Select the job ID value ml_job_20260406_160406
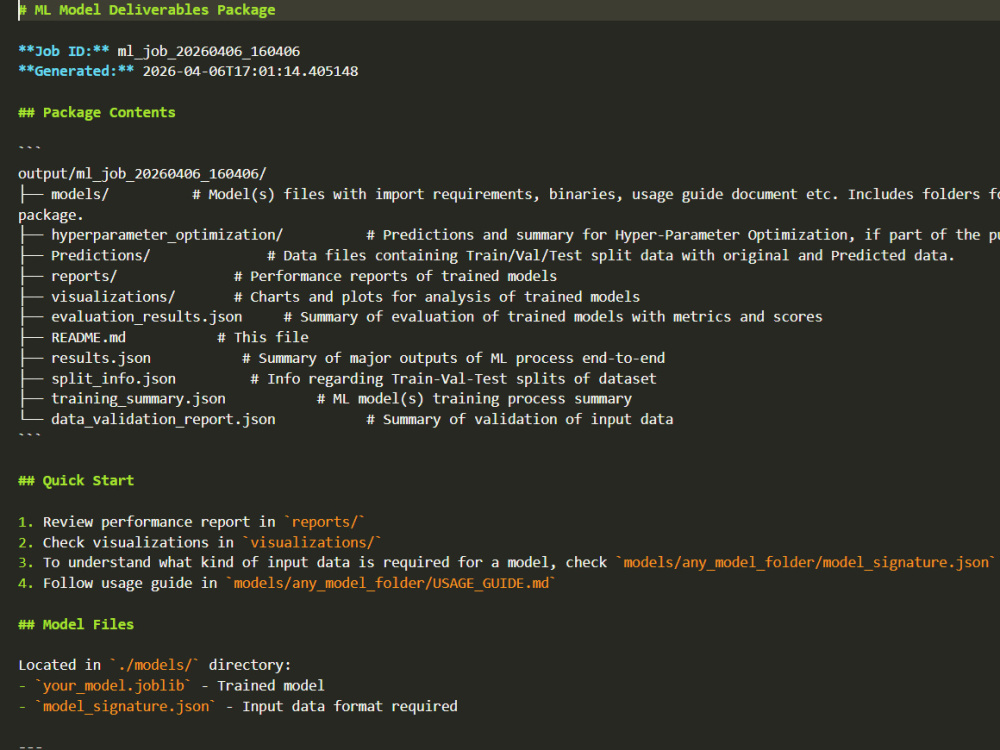The height and width of the screenshot is (750, 1000). click(x=209, y=51)
